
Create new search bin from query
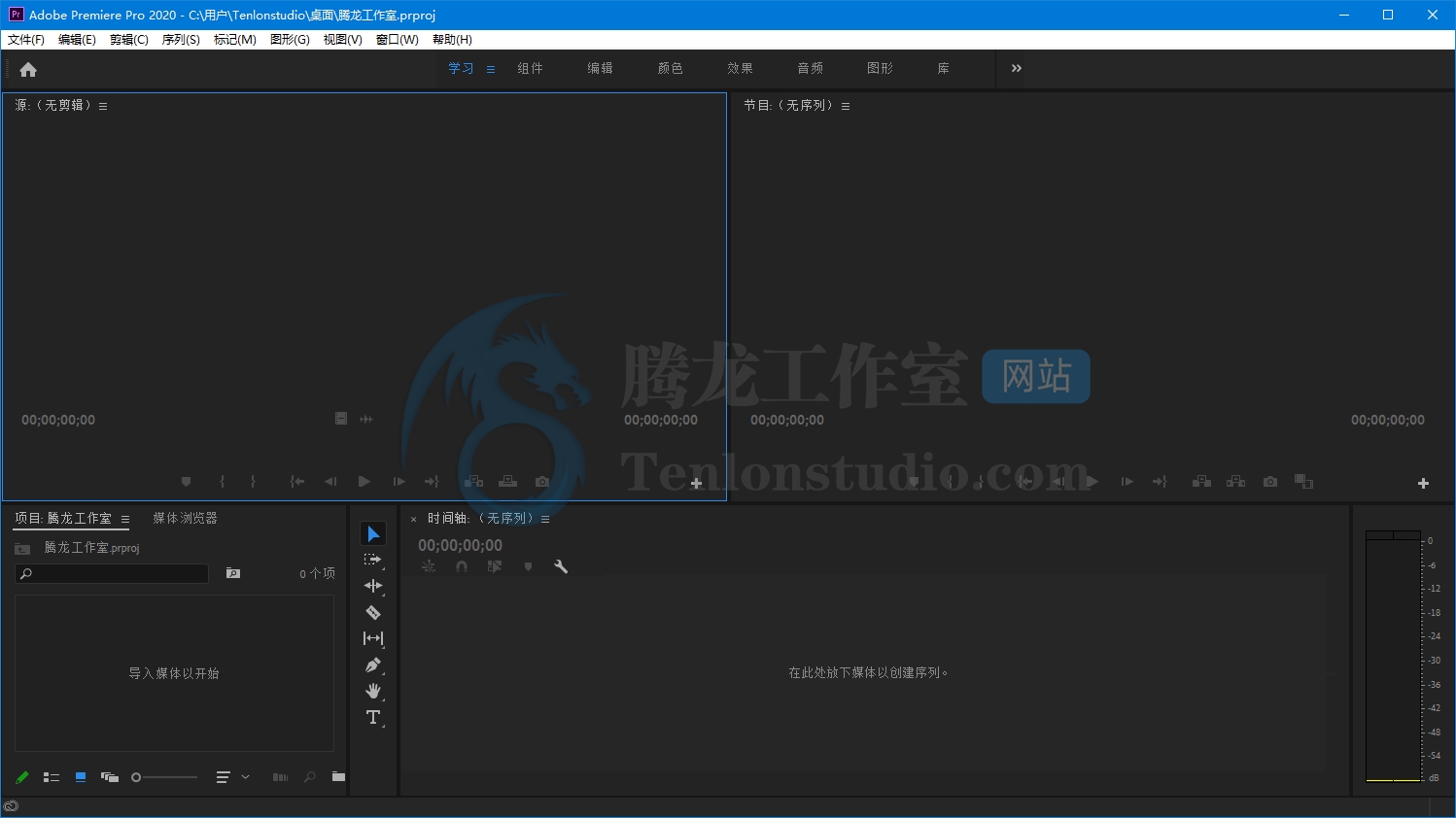coord(233,573)
